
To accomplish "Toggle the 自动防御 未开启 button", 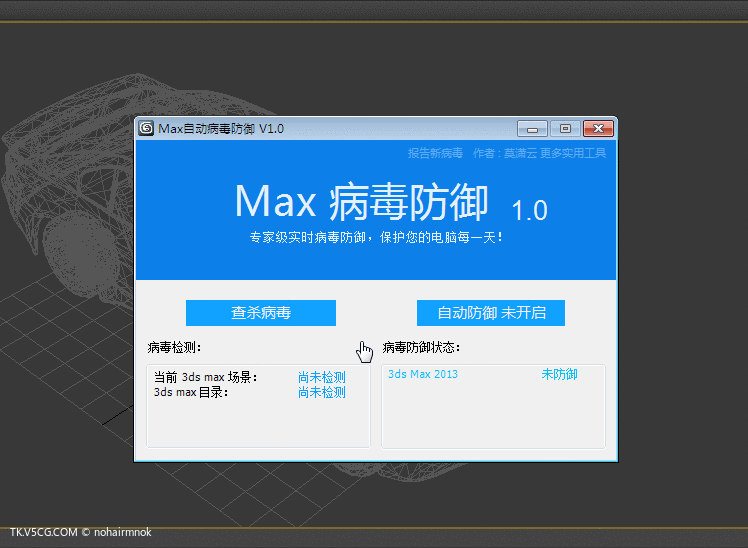I will click(490, 312).
